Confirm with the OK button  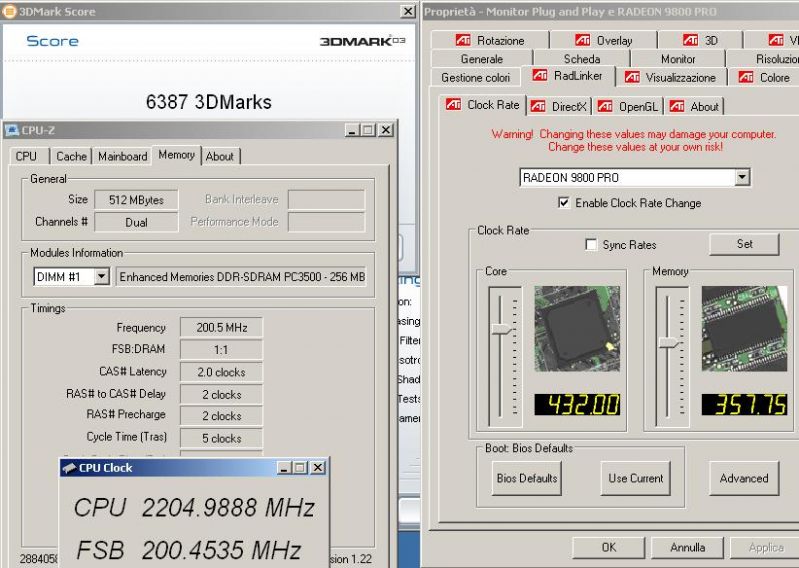[608, 547]
